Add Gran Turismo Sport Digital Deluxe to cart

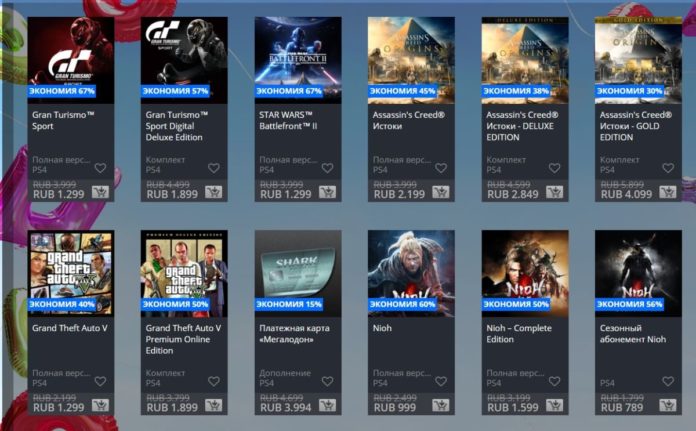click(214, 192)
